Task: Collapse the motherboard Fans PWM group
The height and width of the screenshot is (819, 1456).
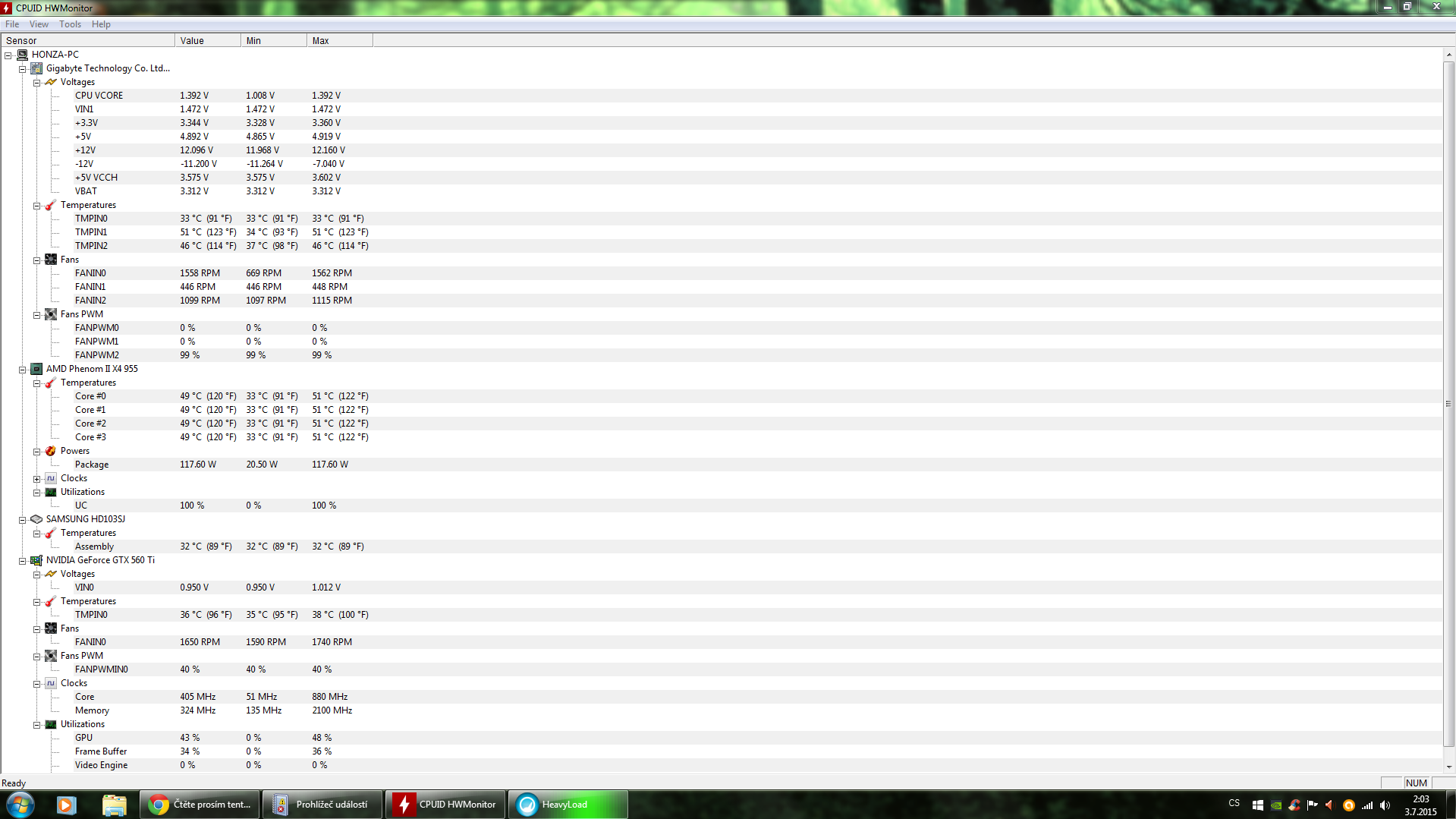Action: pos(36,315)
